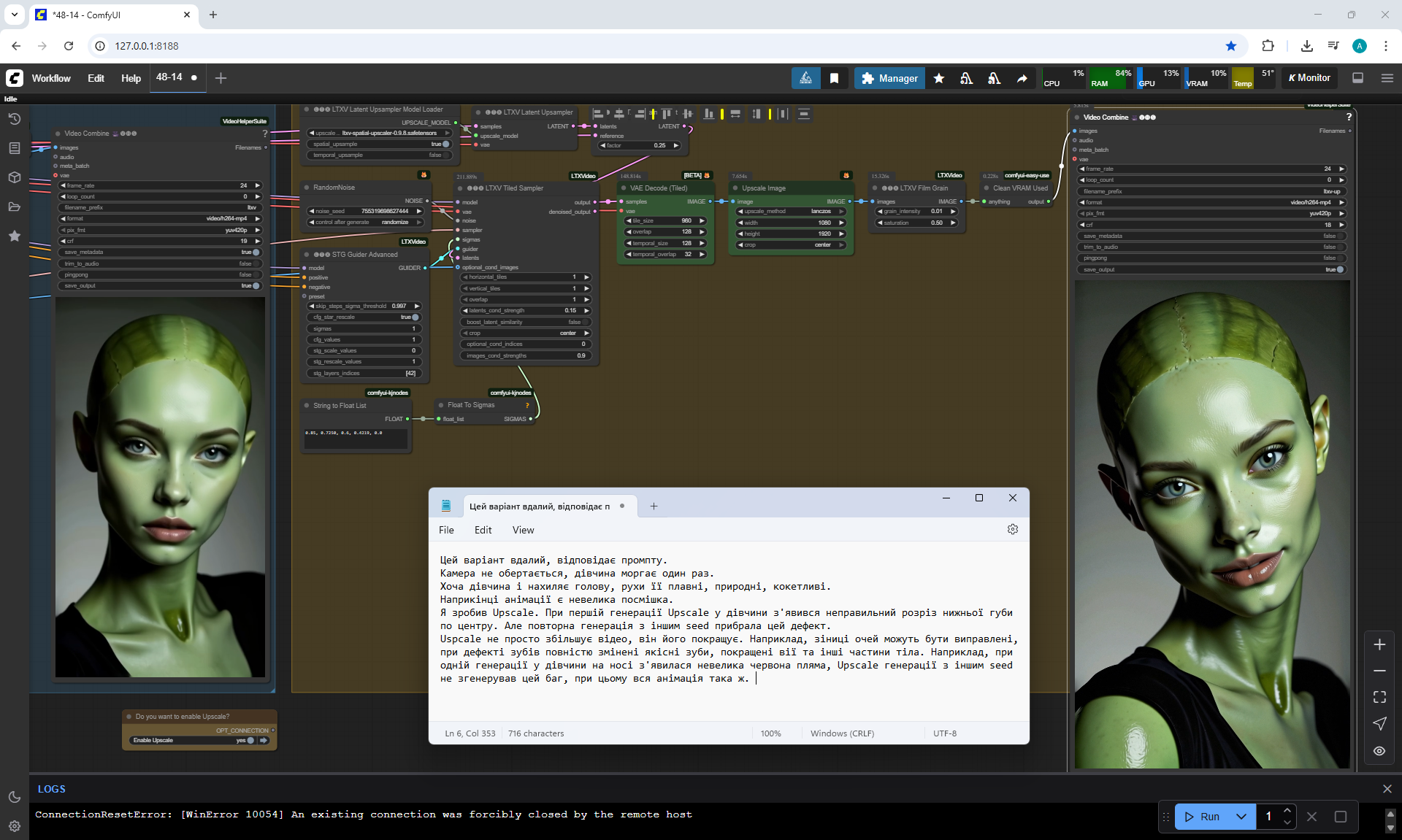This screenshot has width=1402, height=840.
Task: Open Notepad's View menu
Action: pyautogui.click(x=523, y=530)
